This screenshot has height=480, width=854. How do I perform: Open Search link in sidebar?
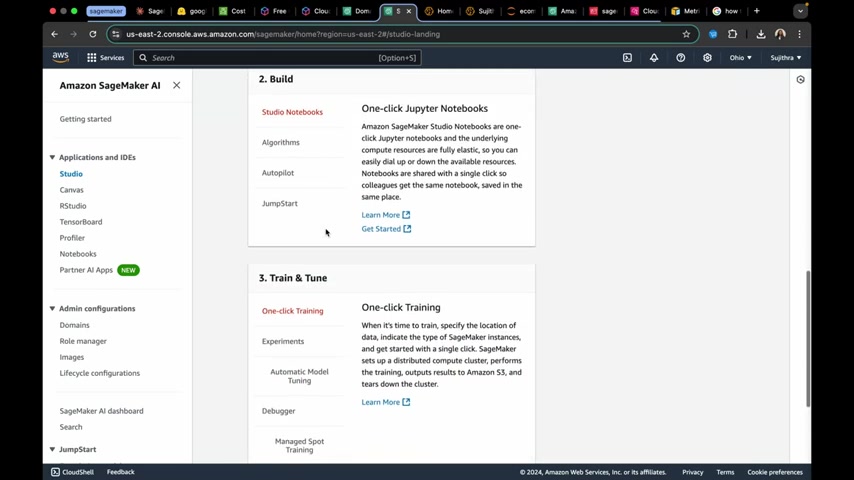(71, 427)
